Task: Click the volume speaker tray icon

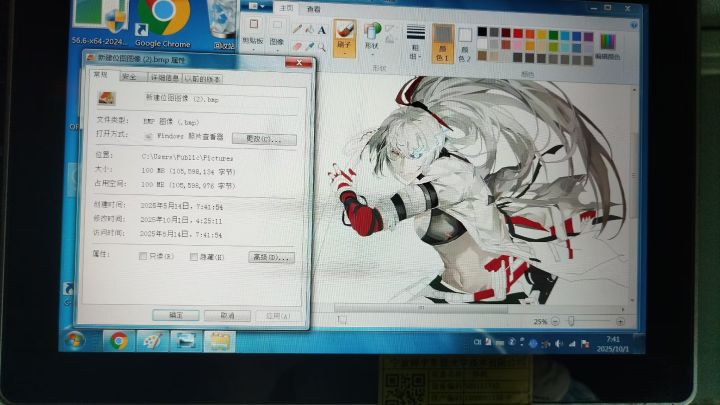Action: click(x=559, y=343)
